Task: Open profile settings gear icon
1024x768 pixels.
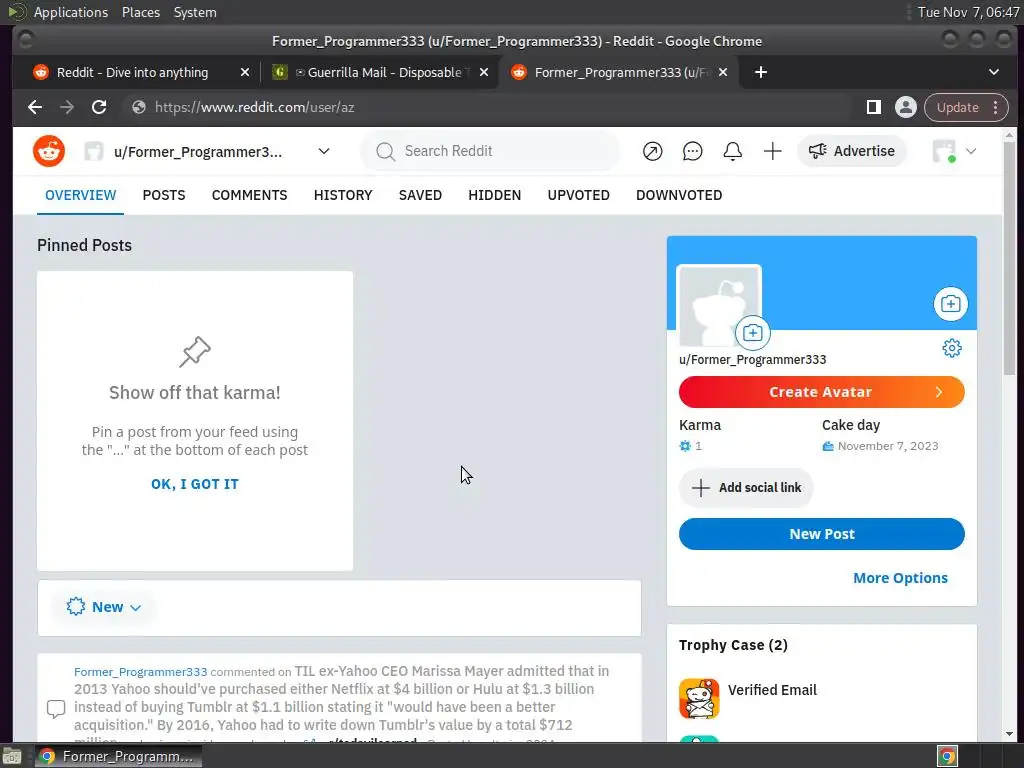Action: tap(952, 348)
